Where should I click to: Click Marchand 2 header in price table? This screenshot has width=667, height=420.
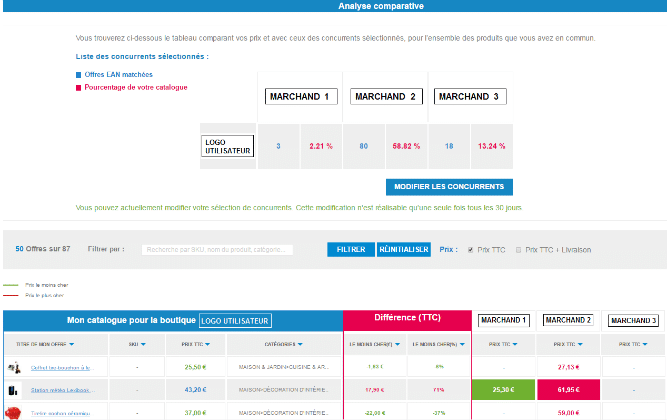[568, 320]
